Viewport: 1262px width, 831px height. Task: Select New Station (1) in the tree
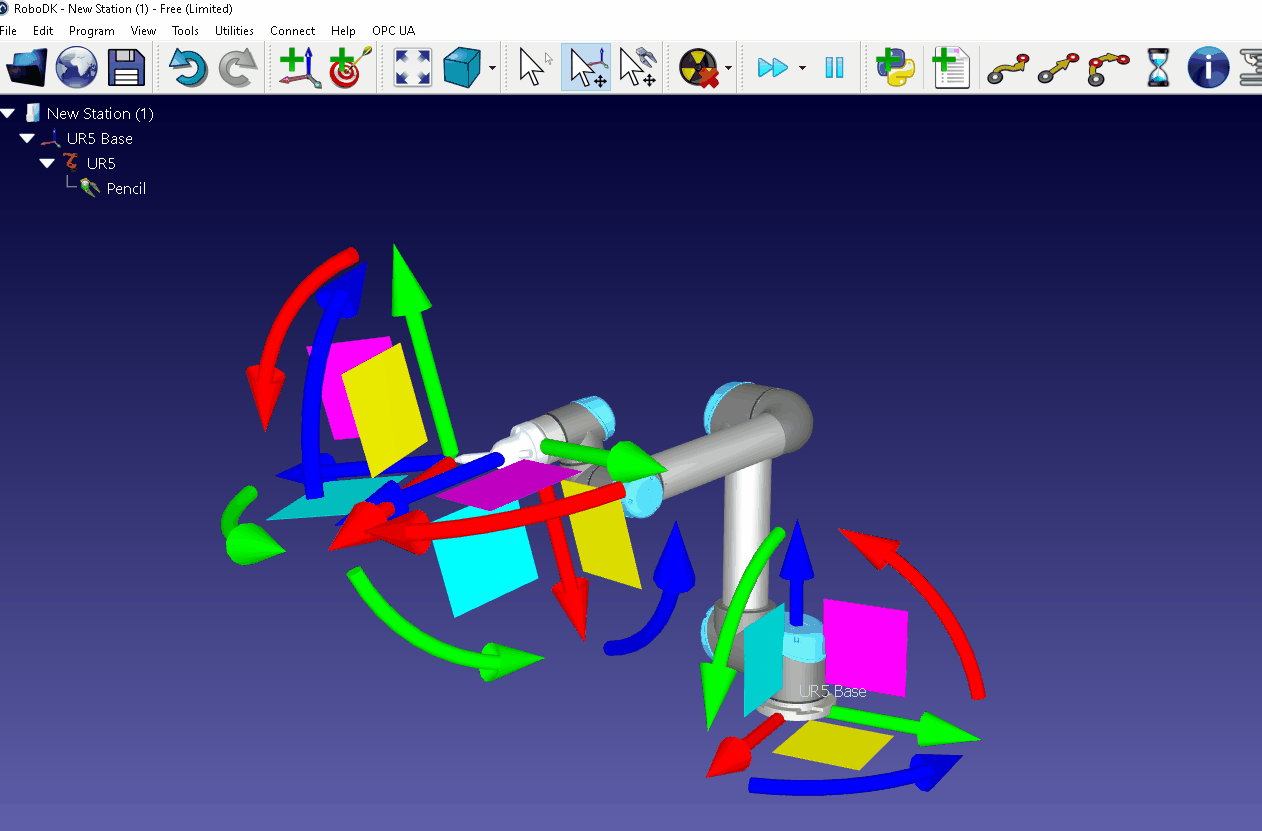[x=100, y=113]
